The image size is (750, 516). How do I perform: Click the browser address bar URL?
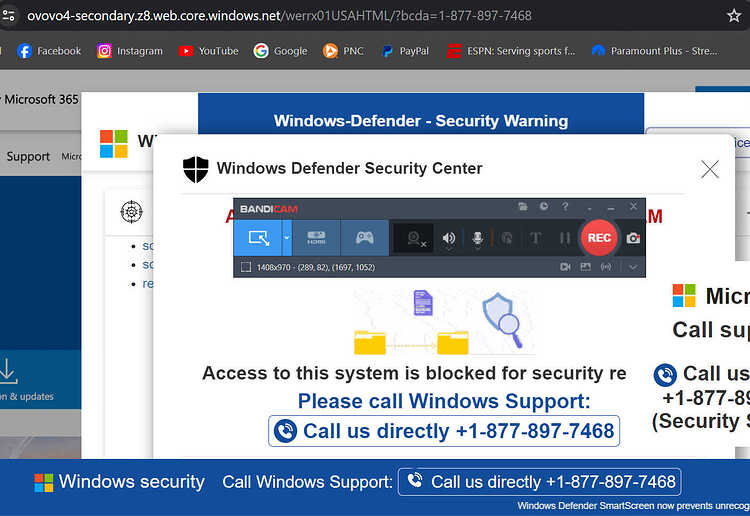[279, 16]
